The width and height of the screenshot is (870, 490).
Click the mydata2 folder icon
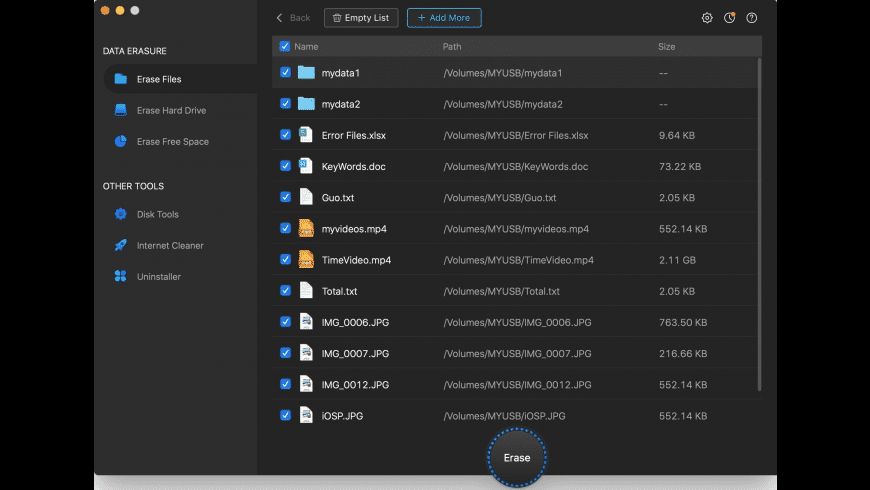[x=306, y=103]
